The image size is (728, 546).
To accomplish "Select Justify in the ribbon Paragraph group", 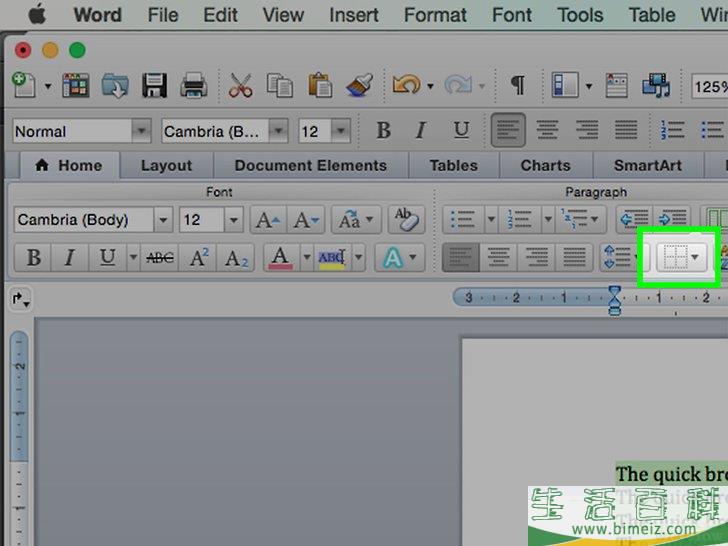I will [574, 257].
